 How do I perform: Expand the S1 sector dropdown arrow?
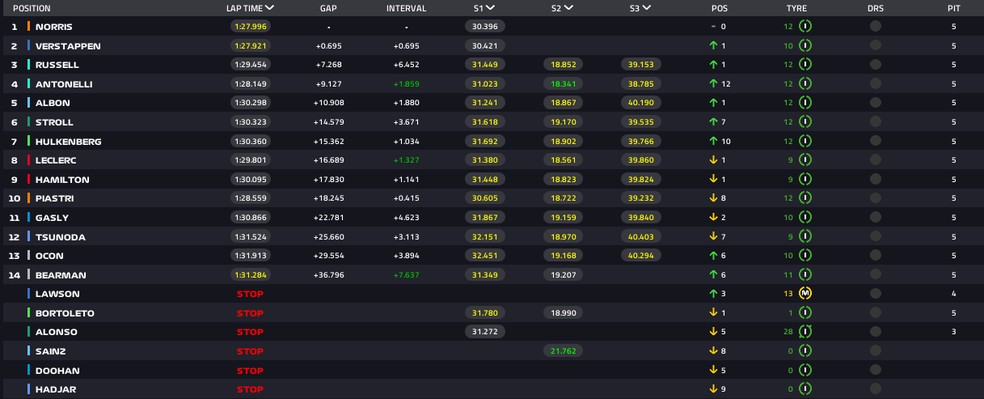(x=490, y=8)
